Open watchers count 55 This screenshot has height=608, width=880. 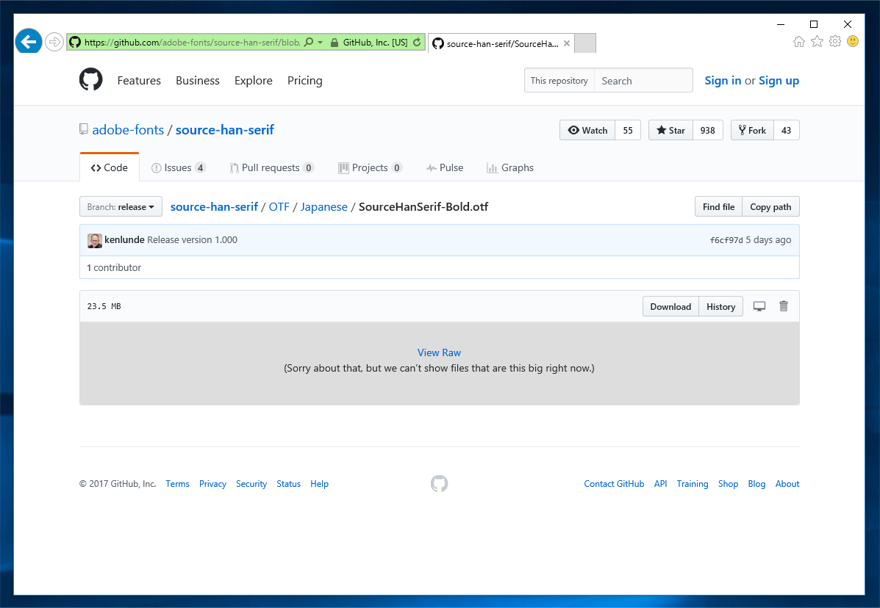point(628,130)
